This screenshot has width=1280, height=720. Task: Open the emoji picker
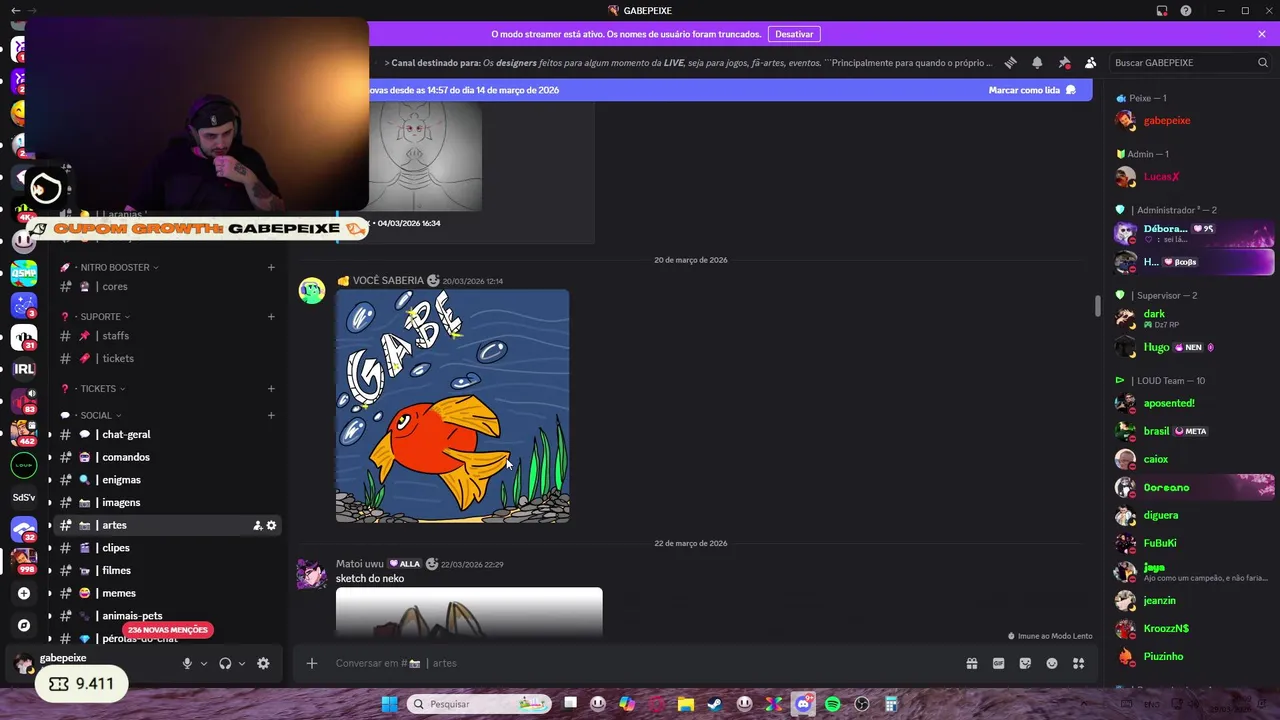(1052, 663)
